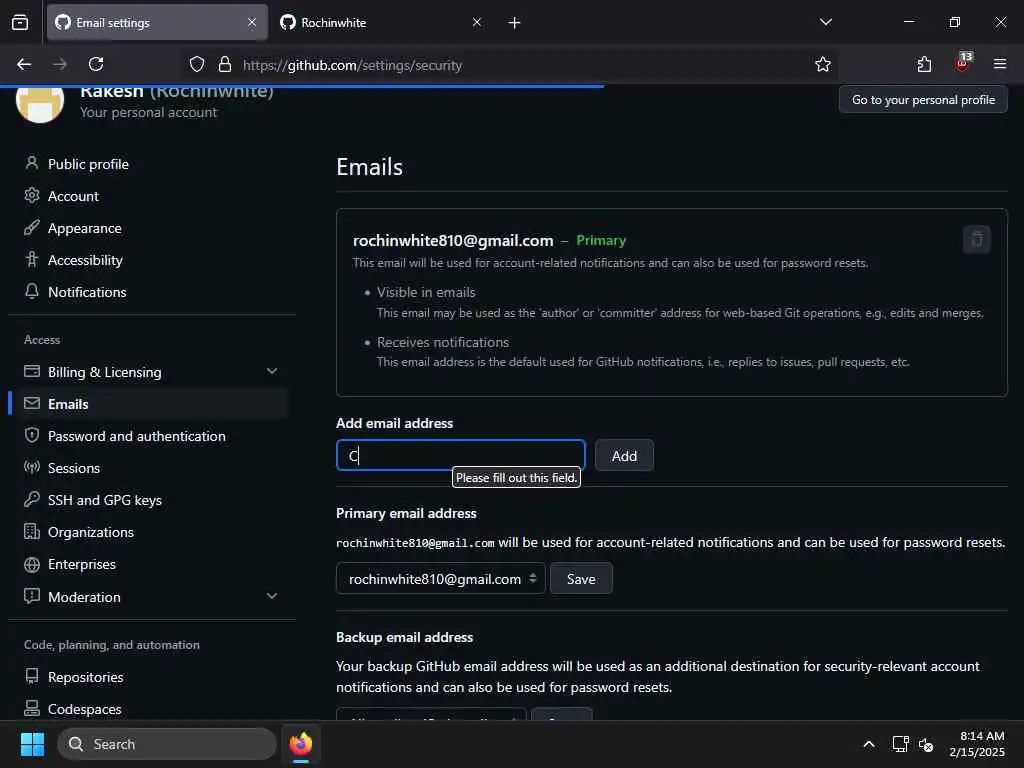Open Sessions settings page

click(74, 468)
